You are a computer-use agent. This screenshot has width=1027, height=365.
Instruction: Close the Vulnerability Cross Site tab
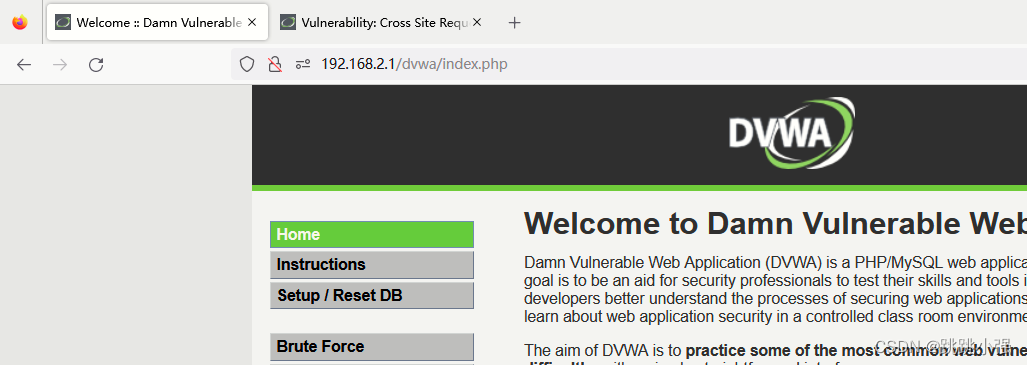click(477, 22)
